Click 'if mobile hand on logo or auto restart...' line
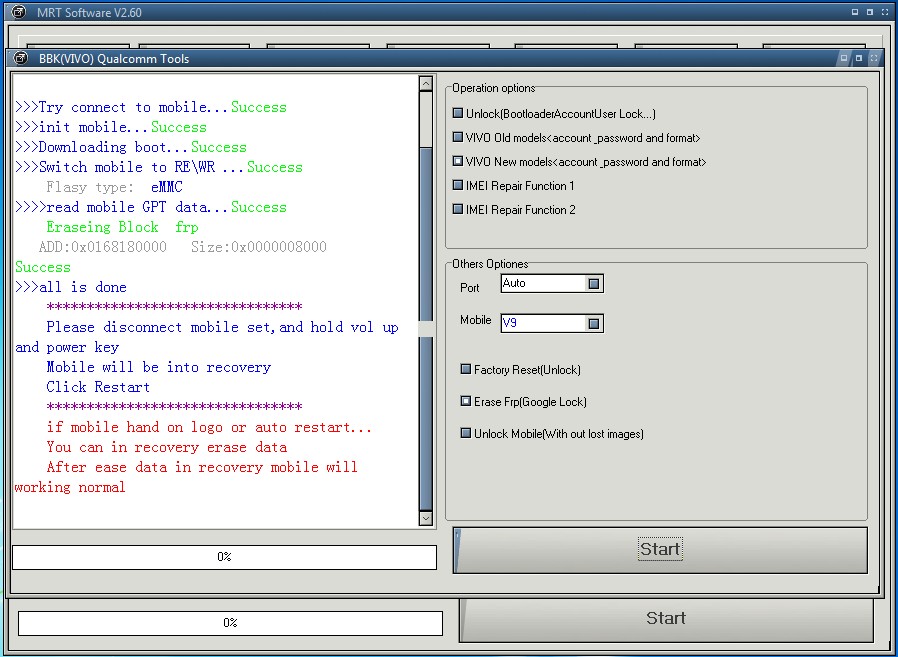Image resolution: width=898 pixels, height=657 pixels. [209, 427]
